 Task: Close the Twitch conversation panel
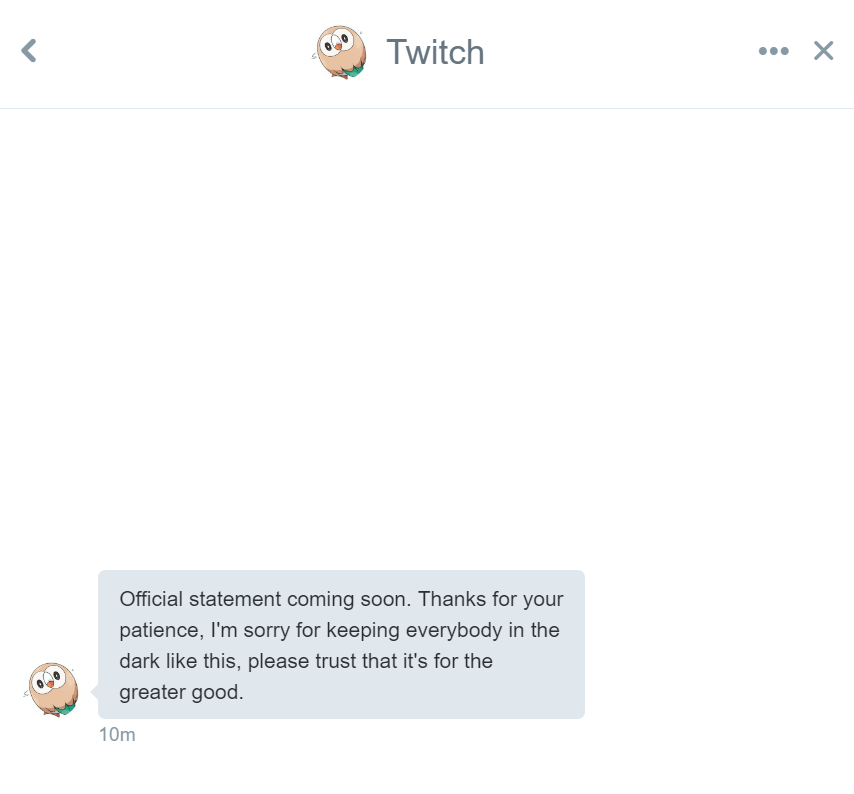coord(823,51)
